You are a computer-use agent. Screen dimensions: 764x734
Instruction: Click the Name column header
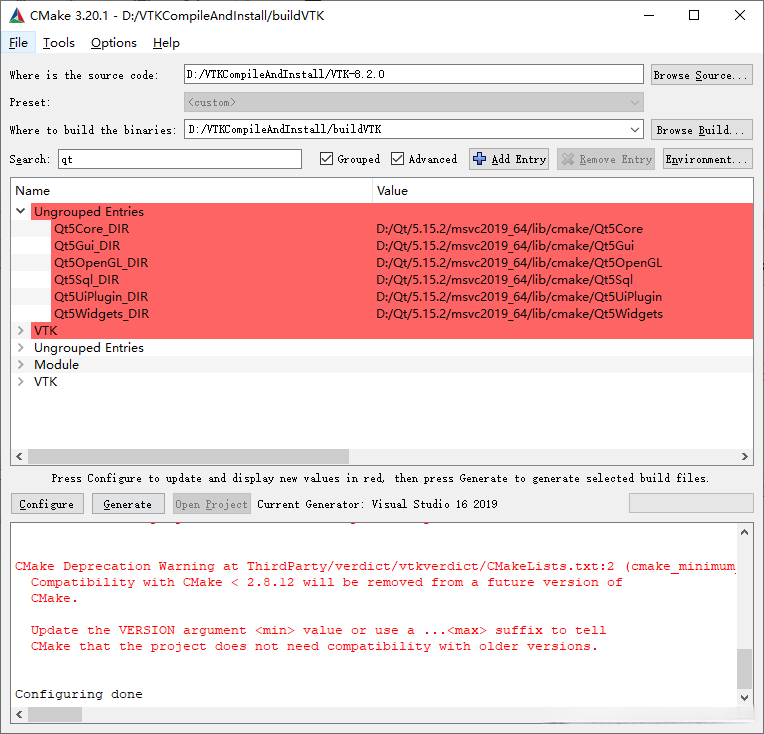(x=191, y=191)
